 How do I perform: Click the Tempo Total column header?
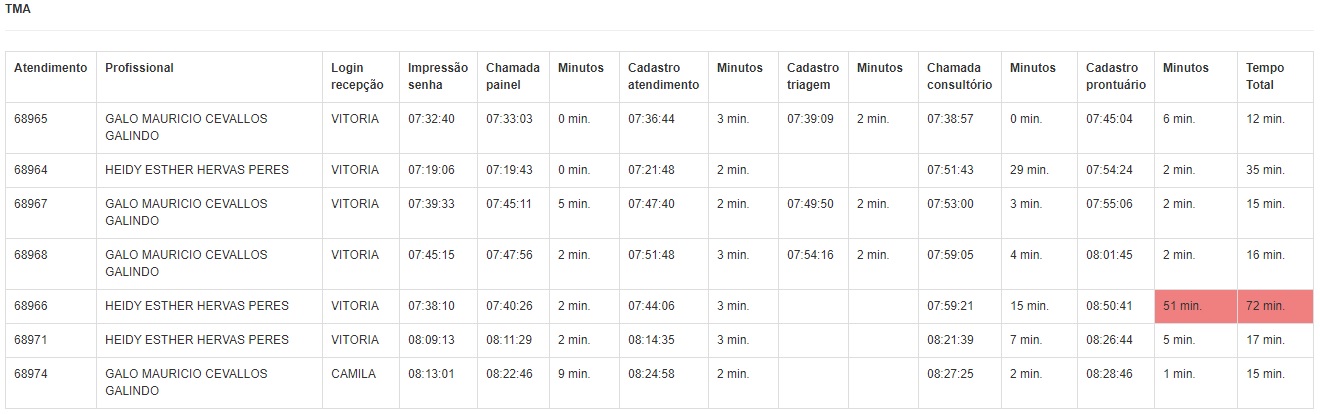pos(1265,76)
